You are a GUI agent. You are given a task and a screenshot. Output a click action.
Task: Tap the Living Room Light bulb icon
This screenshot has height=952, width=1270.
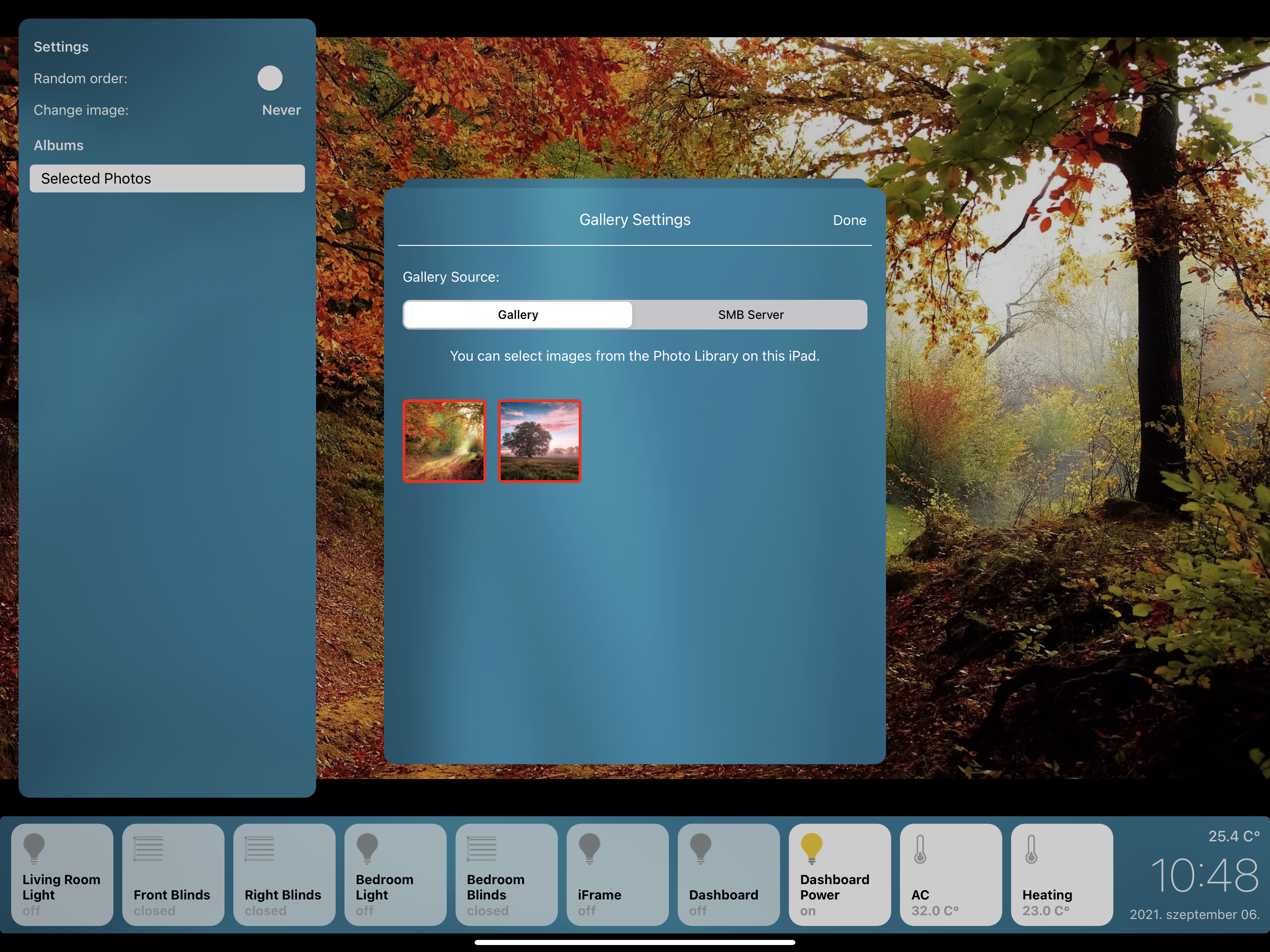point(34,849)
